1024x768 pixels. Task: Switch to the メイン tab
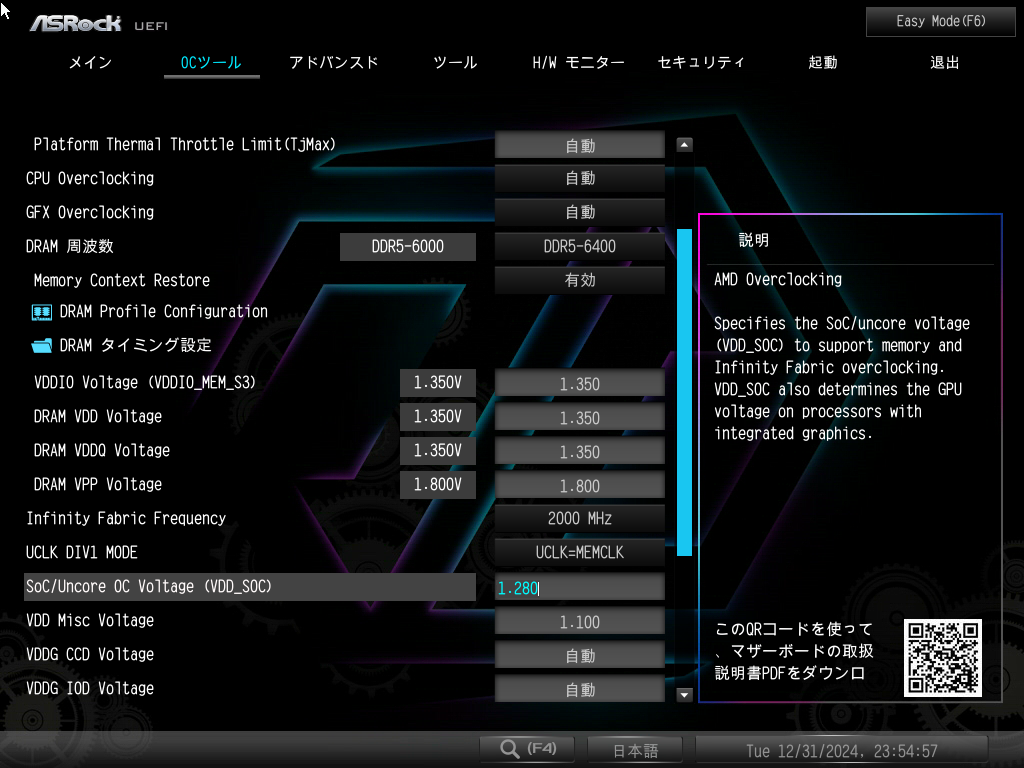point(91,63)
